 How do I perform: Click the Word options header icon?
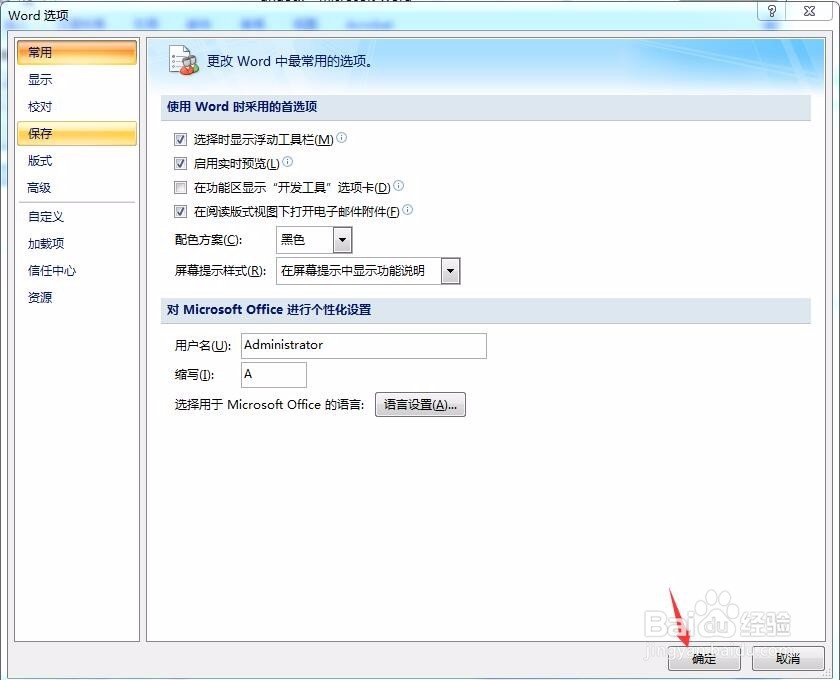183,60
